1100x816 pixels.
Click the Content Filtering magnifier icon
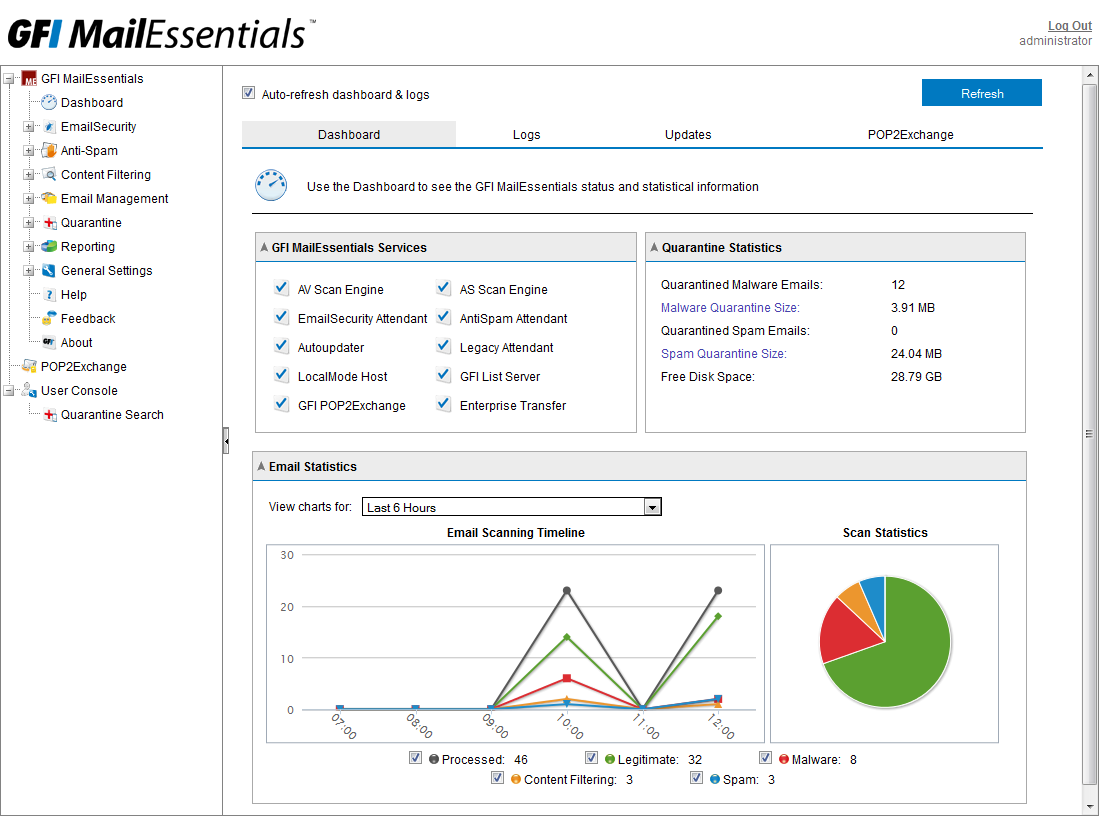point(49,175)
